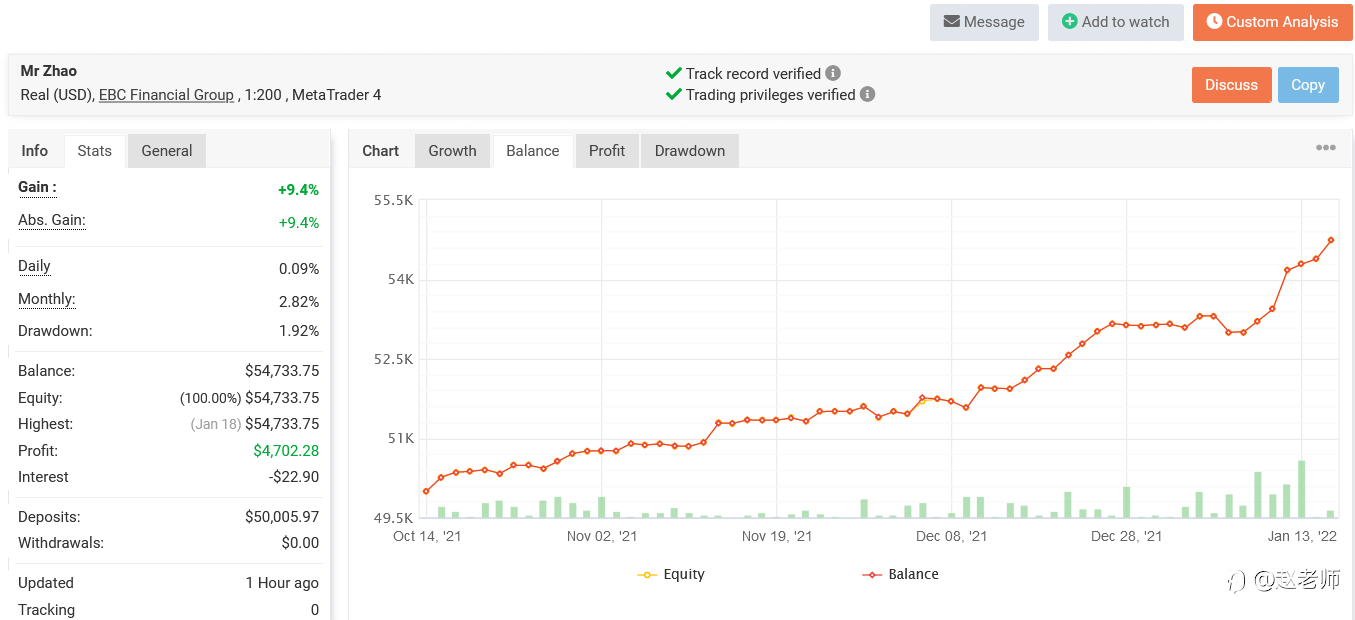Show the Drawdown chart tab
1355x620 pixels.
click(689, 151)
